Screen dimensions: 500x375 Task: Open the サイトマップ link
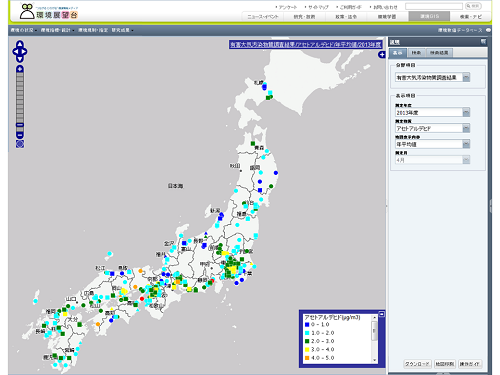(x=318, y=7)
